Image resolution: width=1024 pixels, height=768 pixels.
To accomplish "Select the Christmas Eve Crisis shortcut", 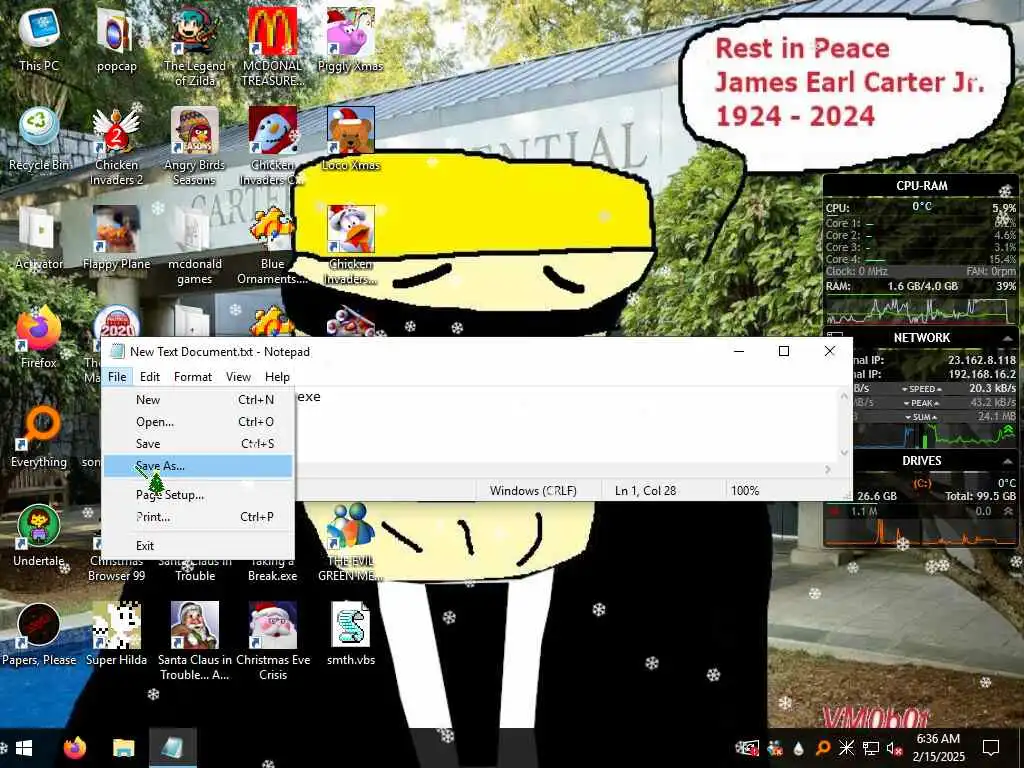I will 272,641.
